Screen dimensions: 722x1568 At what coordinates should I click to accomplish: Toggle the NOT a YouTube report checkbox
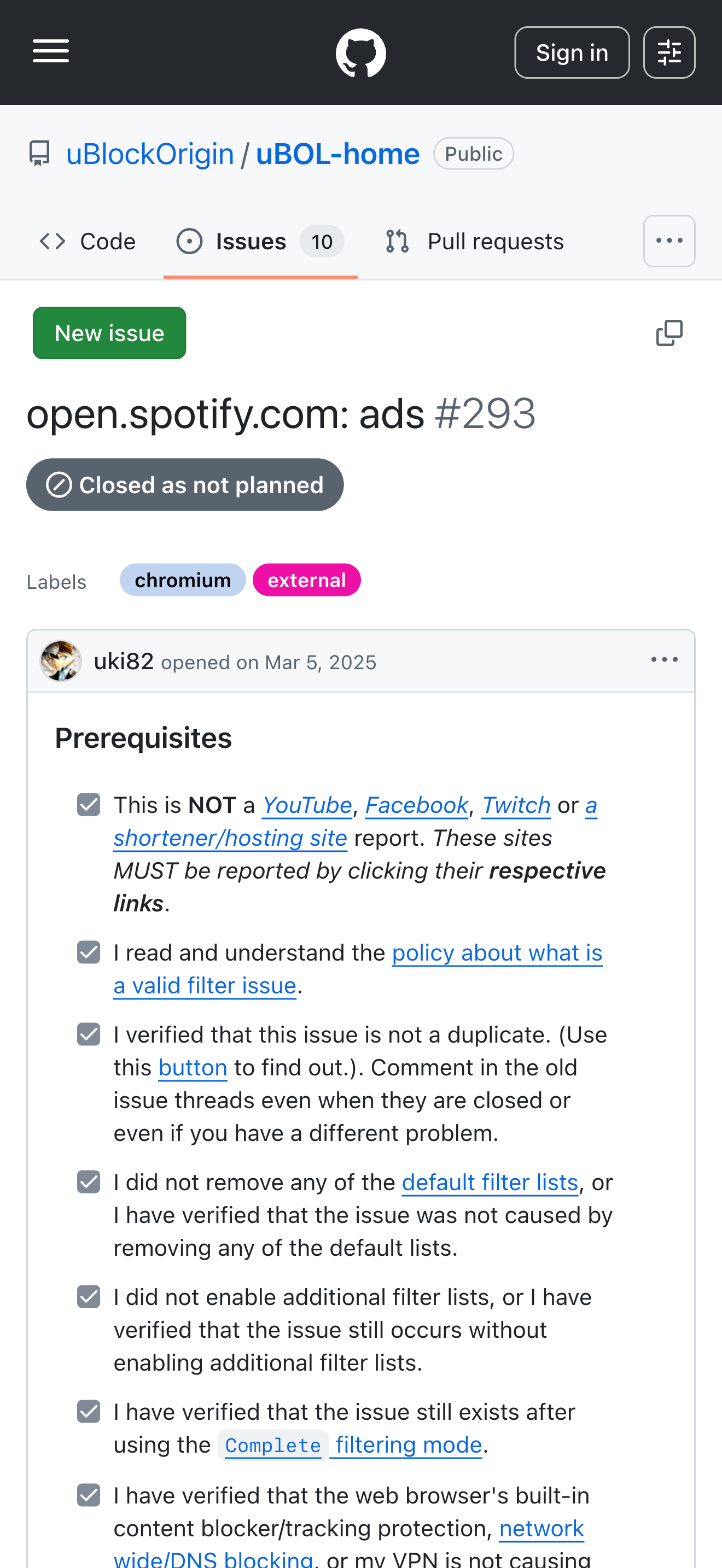(x=89, y=805)
